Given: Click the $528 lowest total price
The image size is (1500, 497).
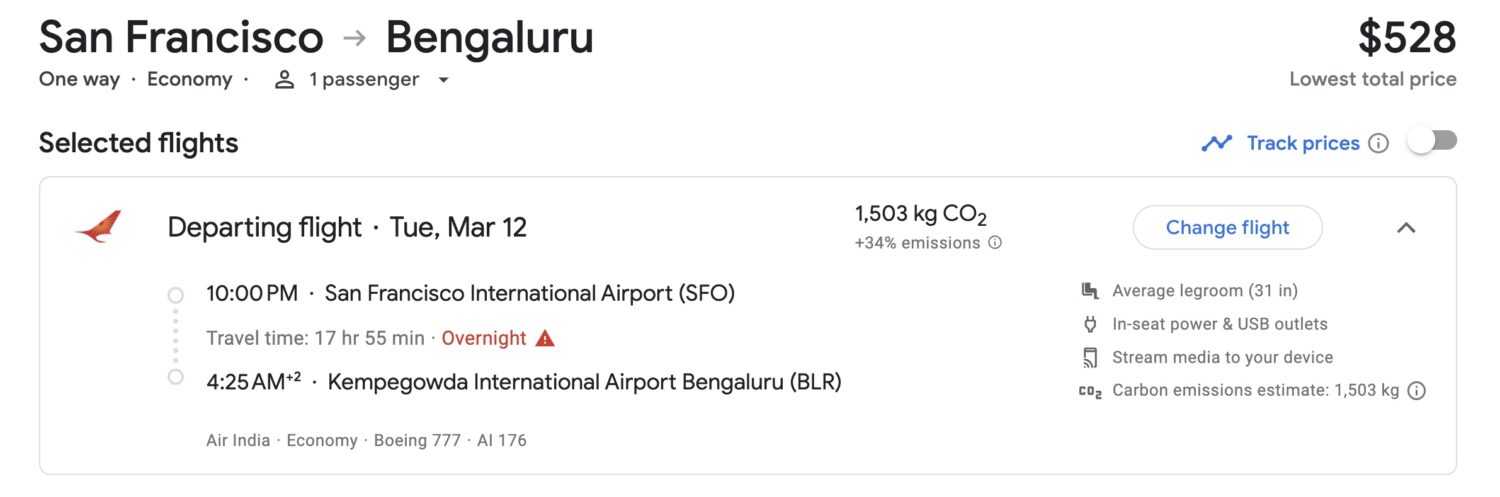Looking at the screenshot, I should [1406, 38].
